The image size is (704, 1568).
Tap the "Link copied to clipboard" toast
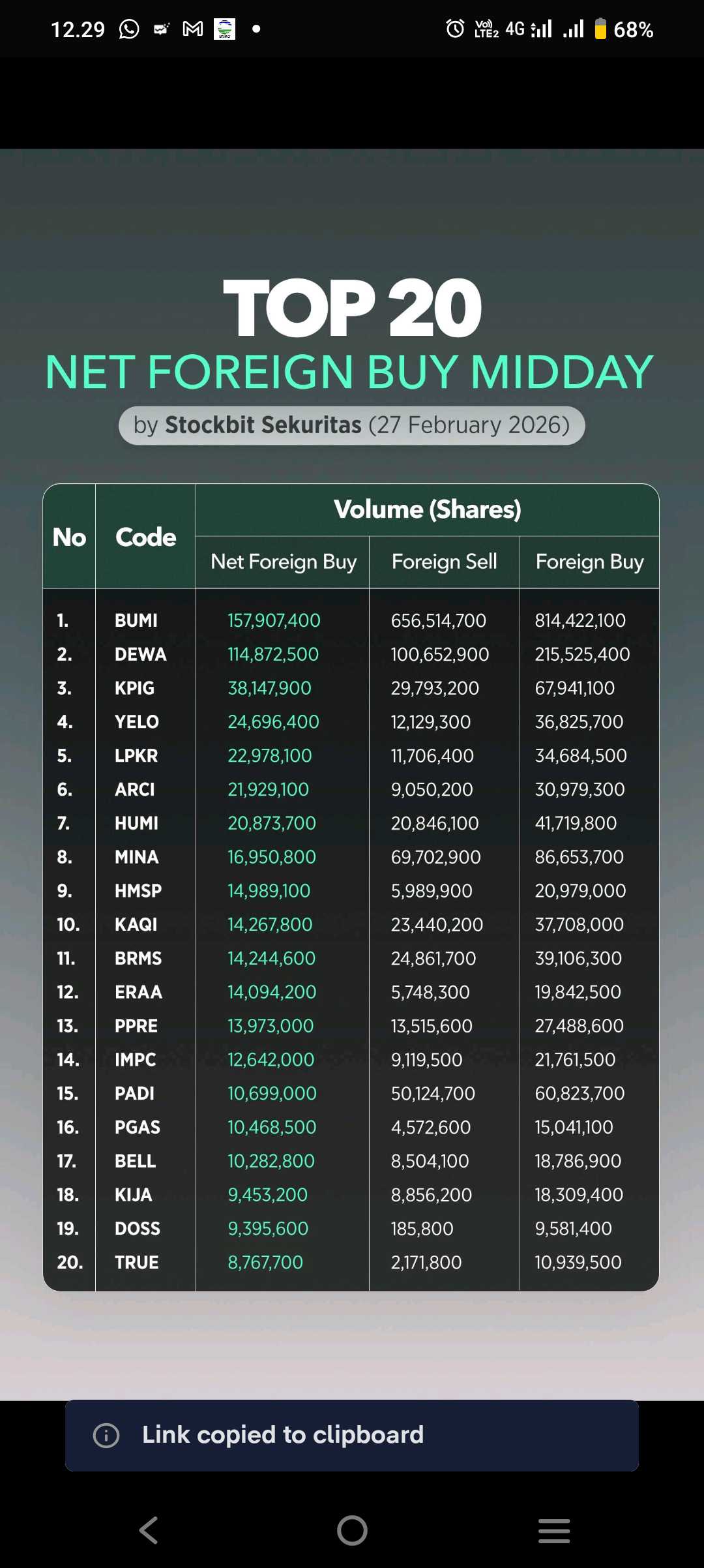click(351, 1435)
